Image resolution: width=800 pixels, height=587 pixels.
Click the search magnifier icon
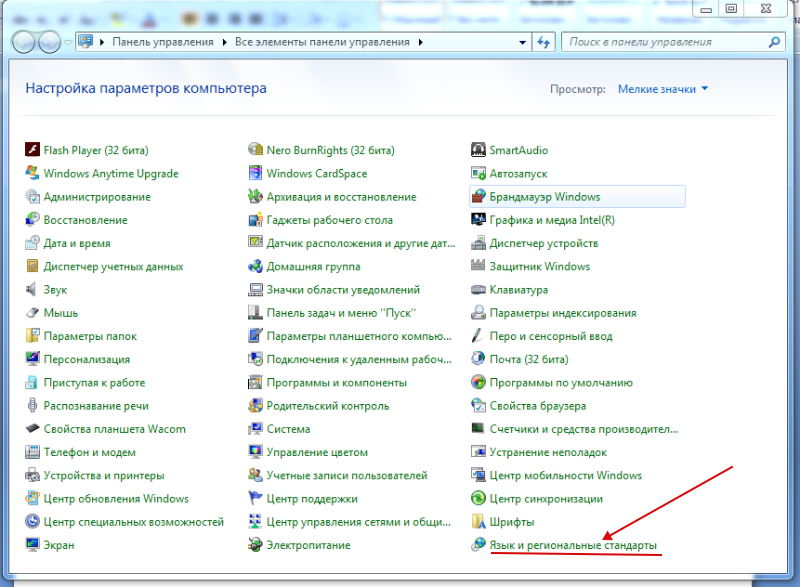pos(774,42)
